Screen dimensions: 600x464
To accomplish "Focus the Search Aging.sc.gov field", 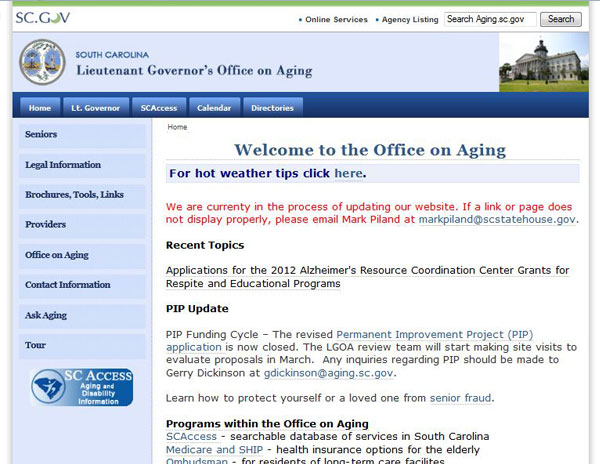I will (x=490, y=19).
